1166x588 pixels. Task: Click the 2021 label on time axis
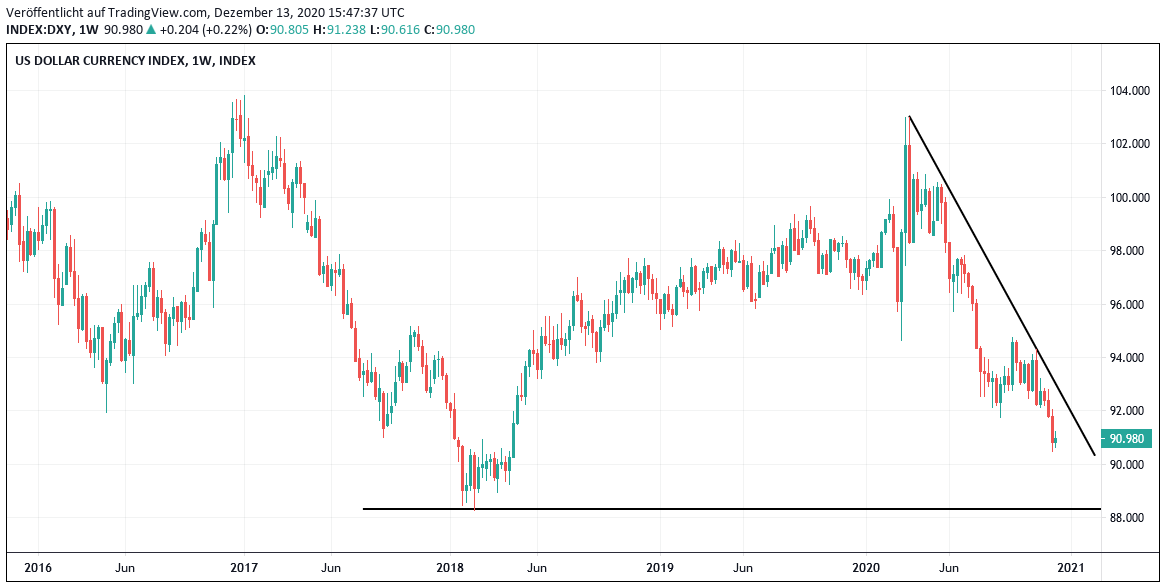click(1071, 568)
